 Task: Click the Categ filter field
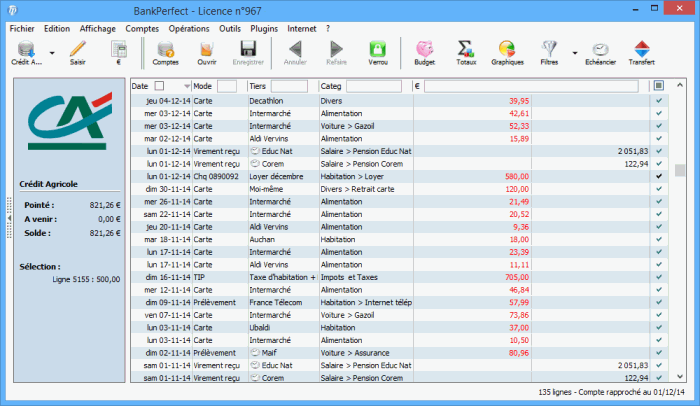point(374,86)
